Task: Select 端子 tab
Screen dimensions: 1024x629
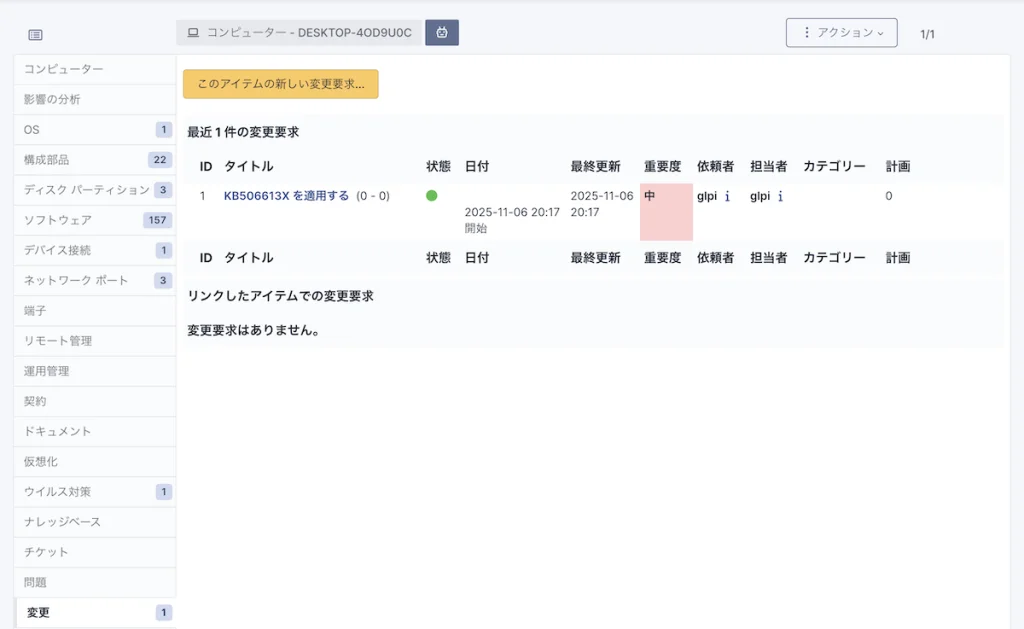Action: point(95,310)
